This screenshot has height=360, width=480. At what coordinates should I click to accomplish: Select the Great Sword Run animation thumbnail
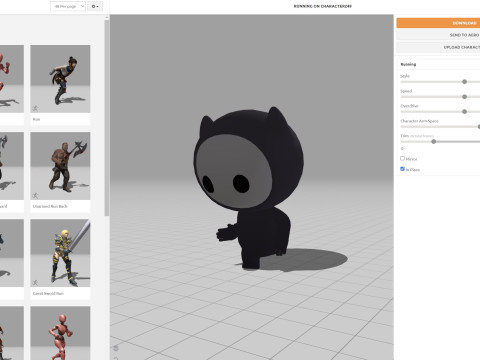[x=60, y=253]
